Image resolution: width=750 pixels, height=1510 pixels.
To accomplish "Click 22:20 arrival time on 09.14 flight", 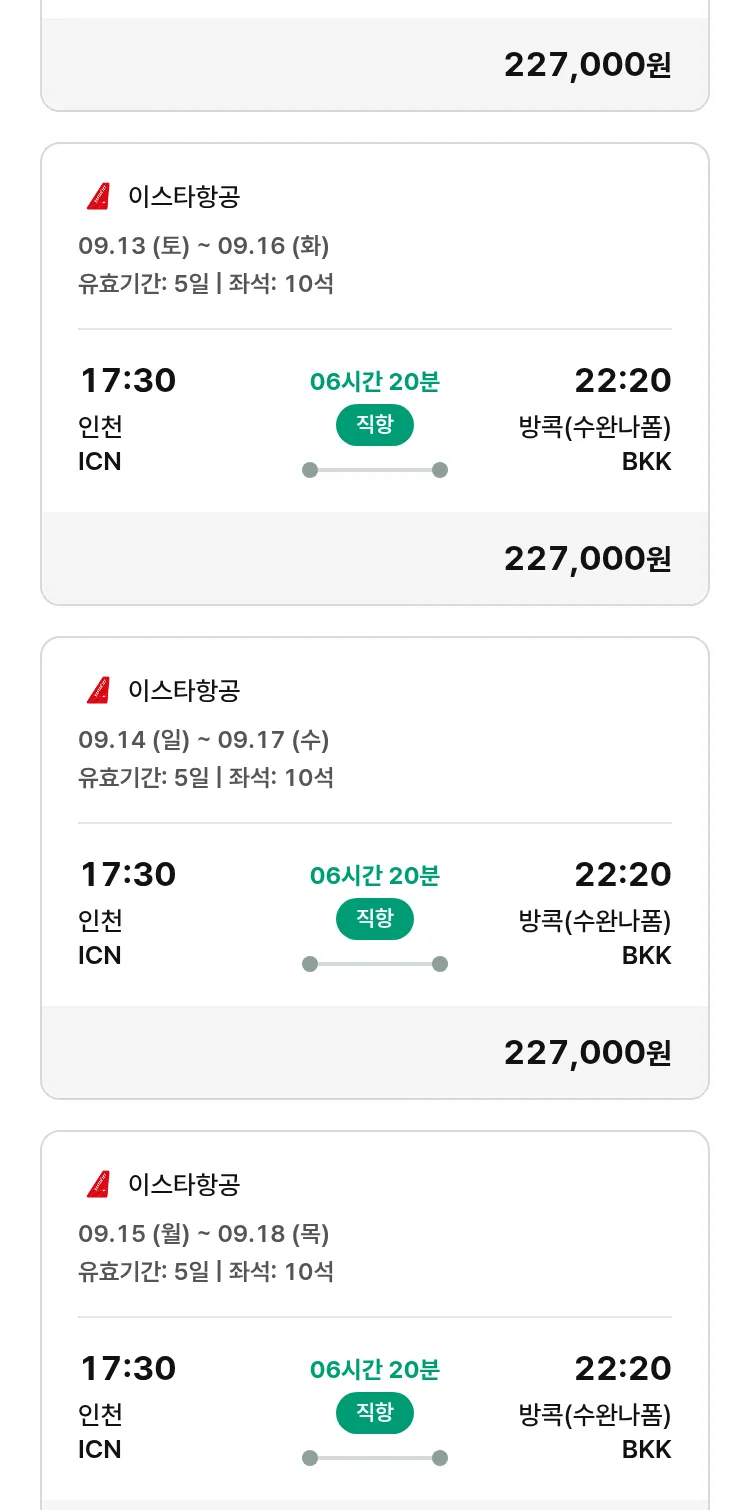I will tap(622, 875).
